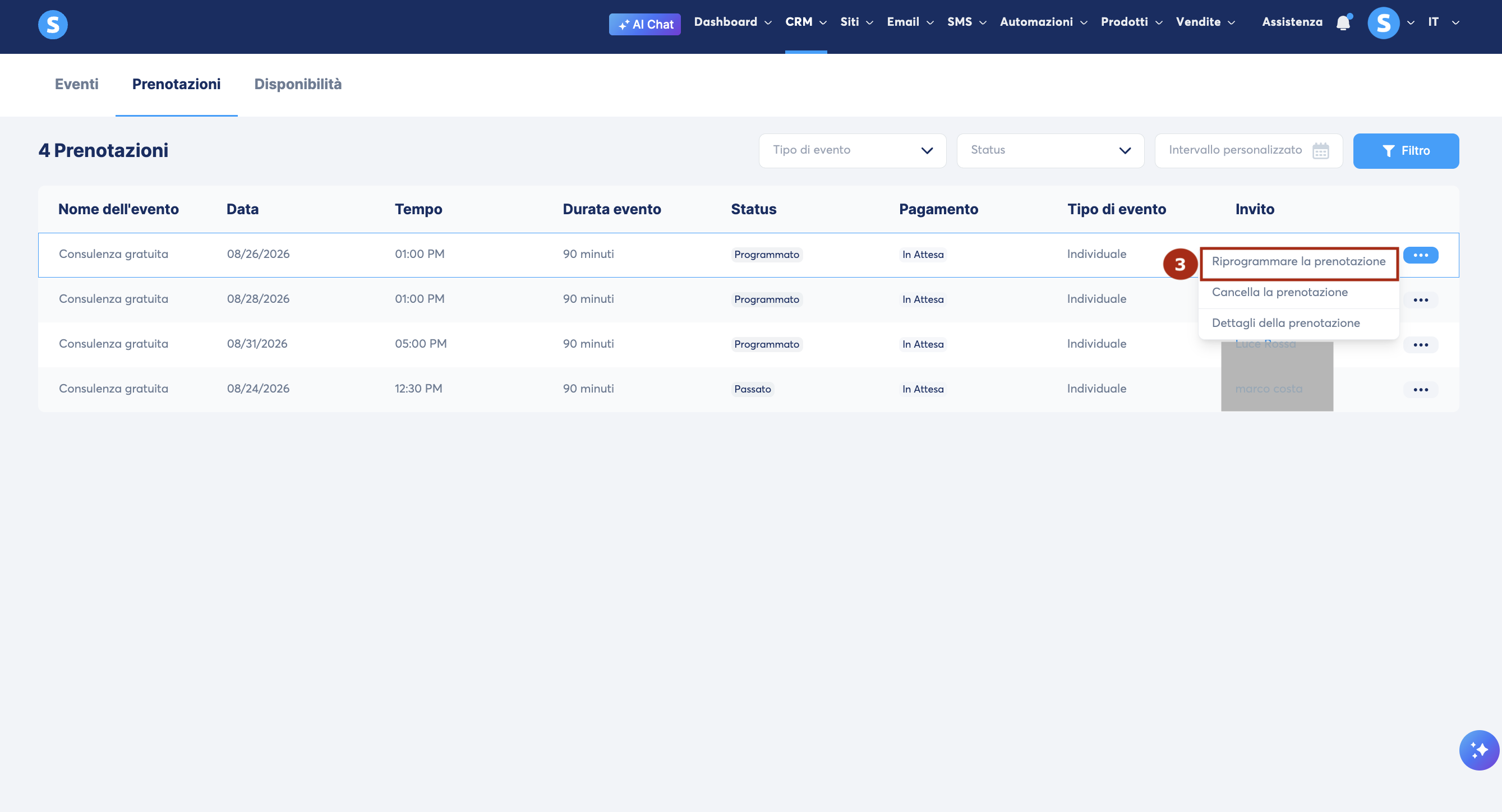Click the 12:30 PM time cell

pyautogui.click(x=418, y=389)
